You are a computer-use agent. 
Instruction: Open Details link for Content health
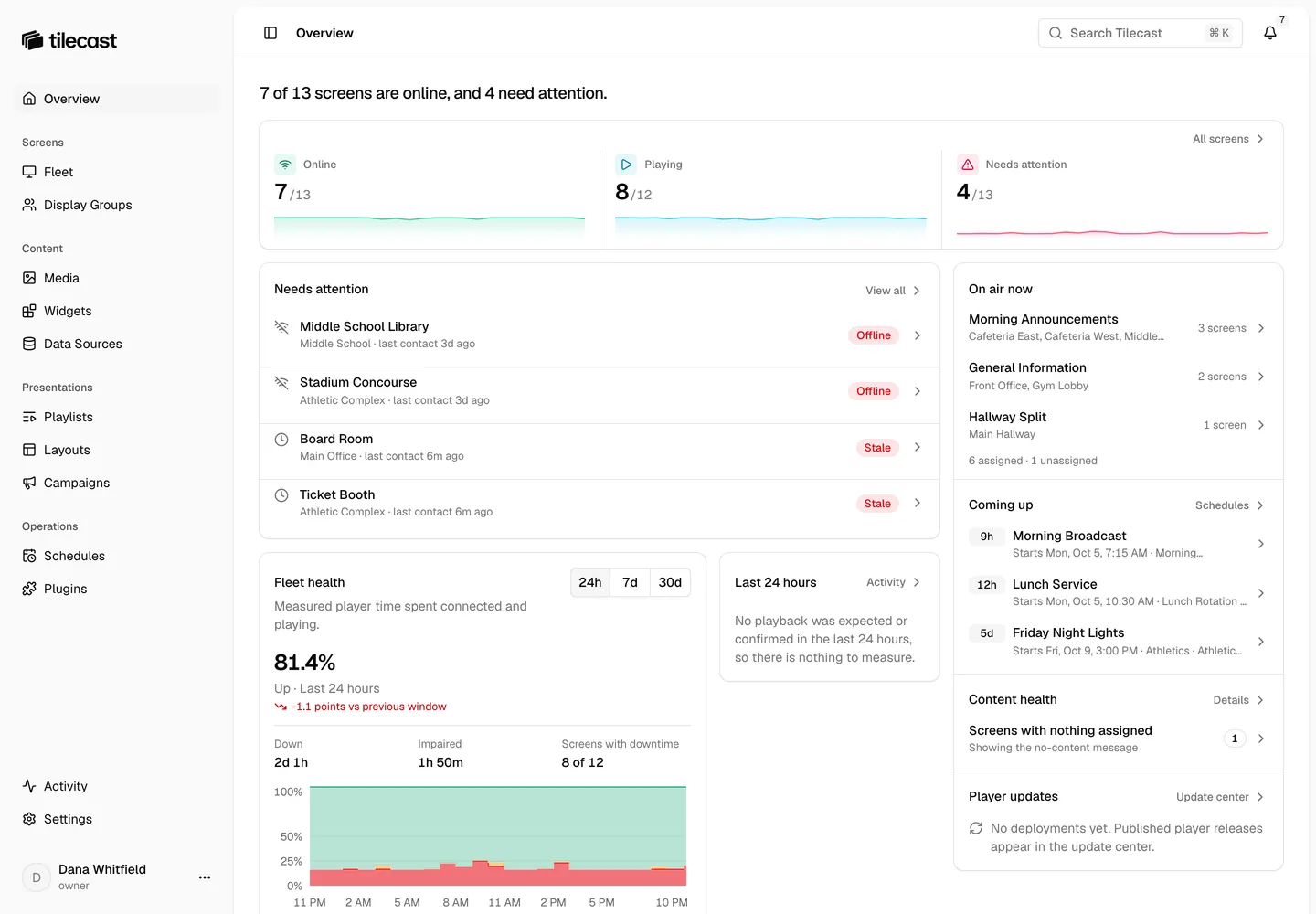[1238, 700]
